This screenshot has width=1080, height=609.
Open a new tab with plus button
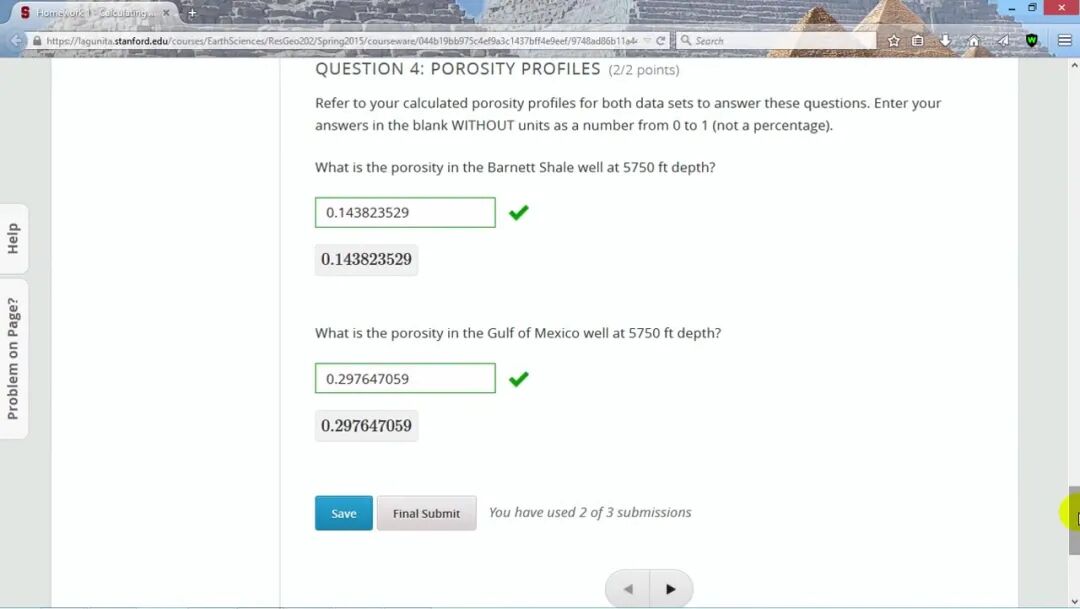coord(192,12)
